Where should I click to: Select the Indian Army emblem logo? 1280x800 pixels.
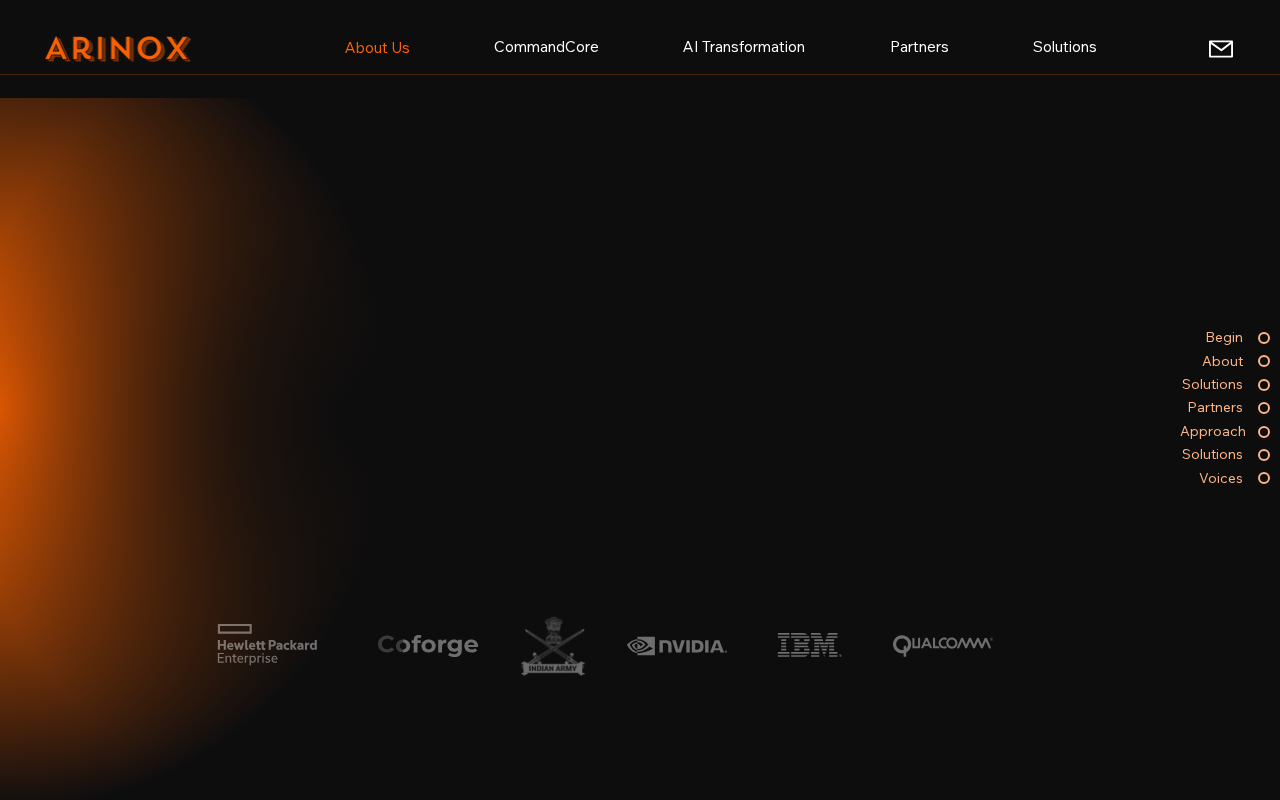[553, 646]
